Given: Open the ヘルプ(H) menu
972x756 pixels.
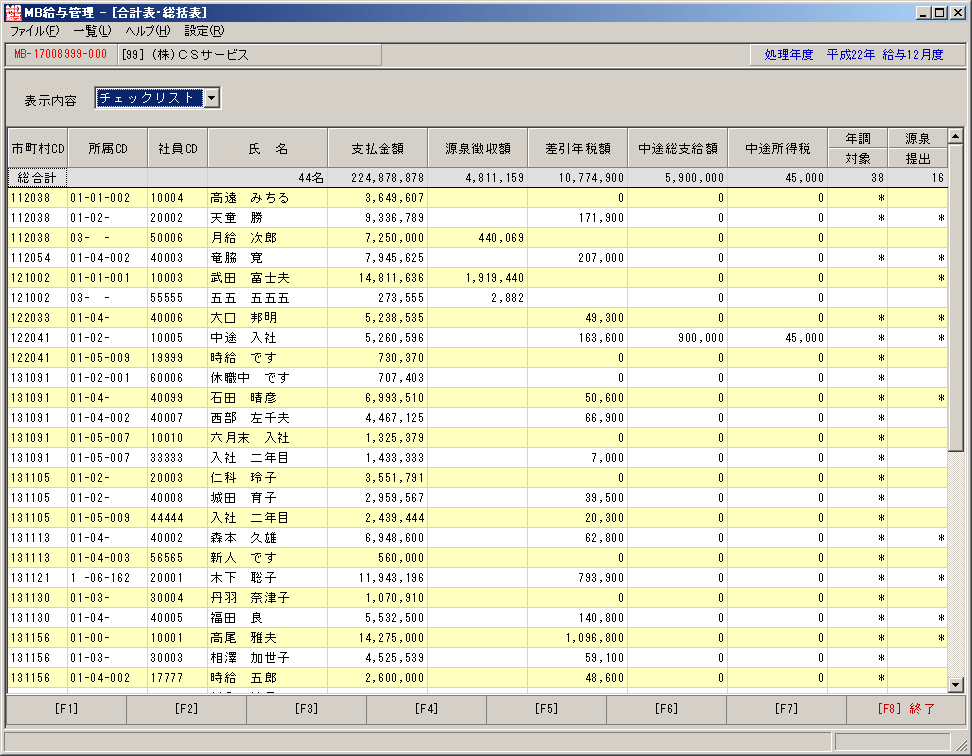Looking at the screenshot, I should tap(148, 31).
